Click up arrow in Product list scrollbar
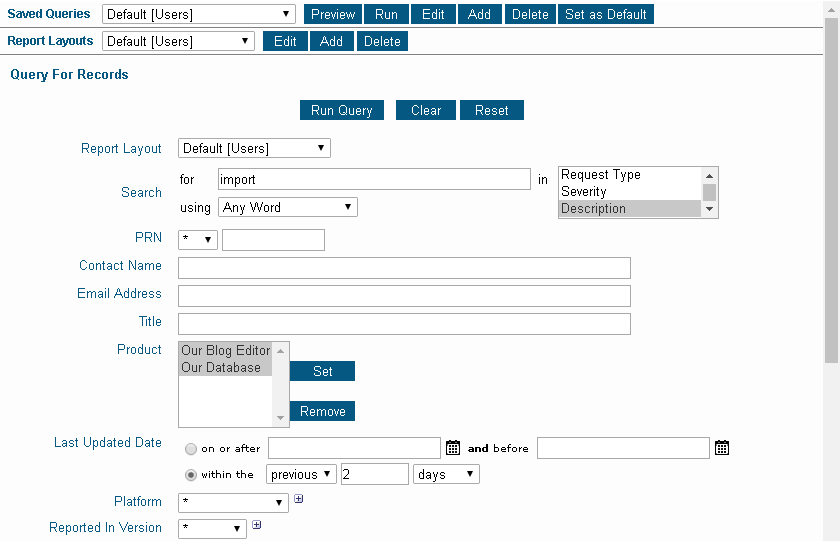 (280, 351)
